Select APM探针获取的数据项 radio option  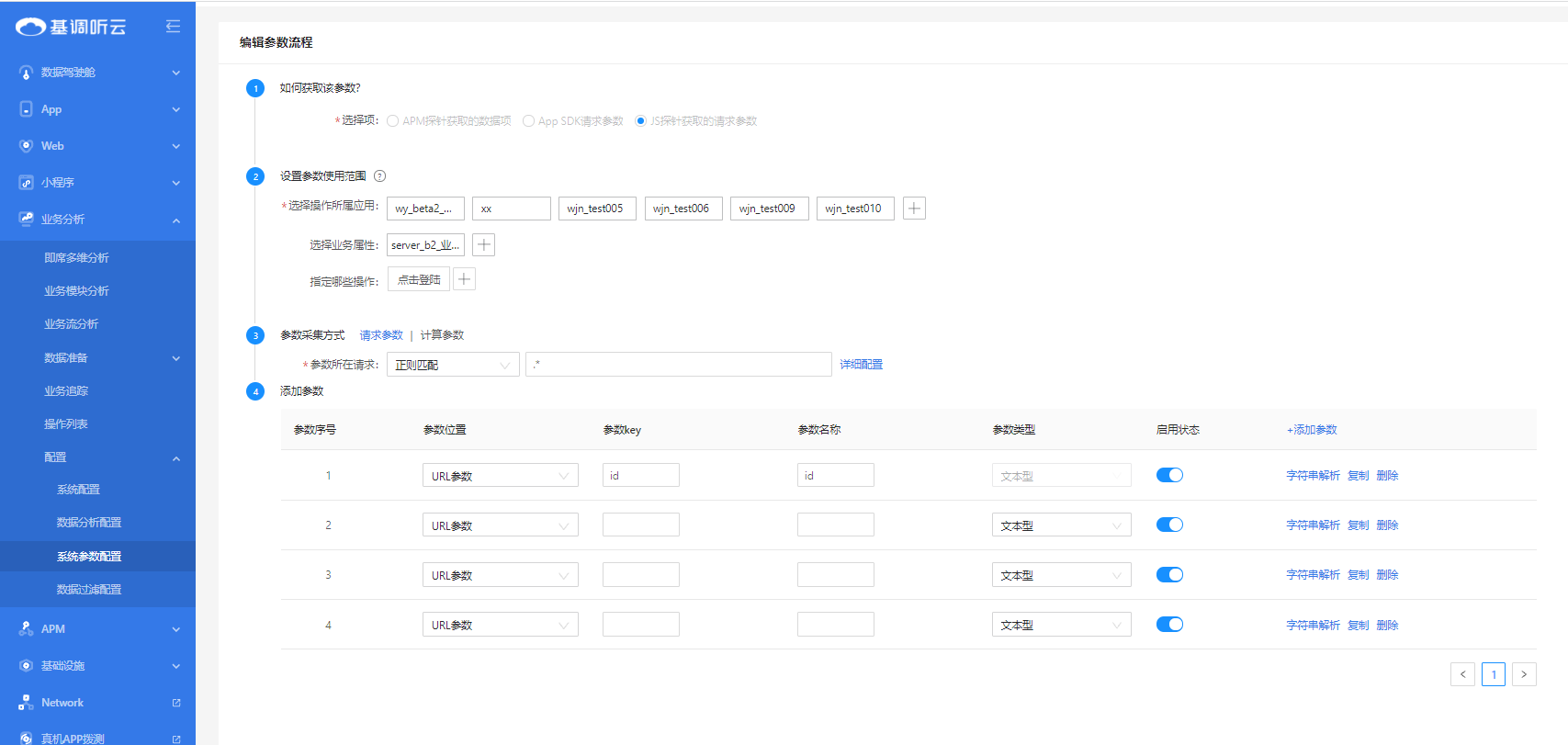[x=393, y=121]
